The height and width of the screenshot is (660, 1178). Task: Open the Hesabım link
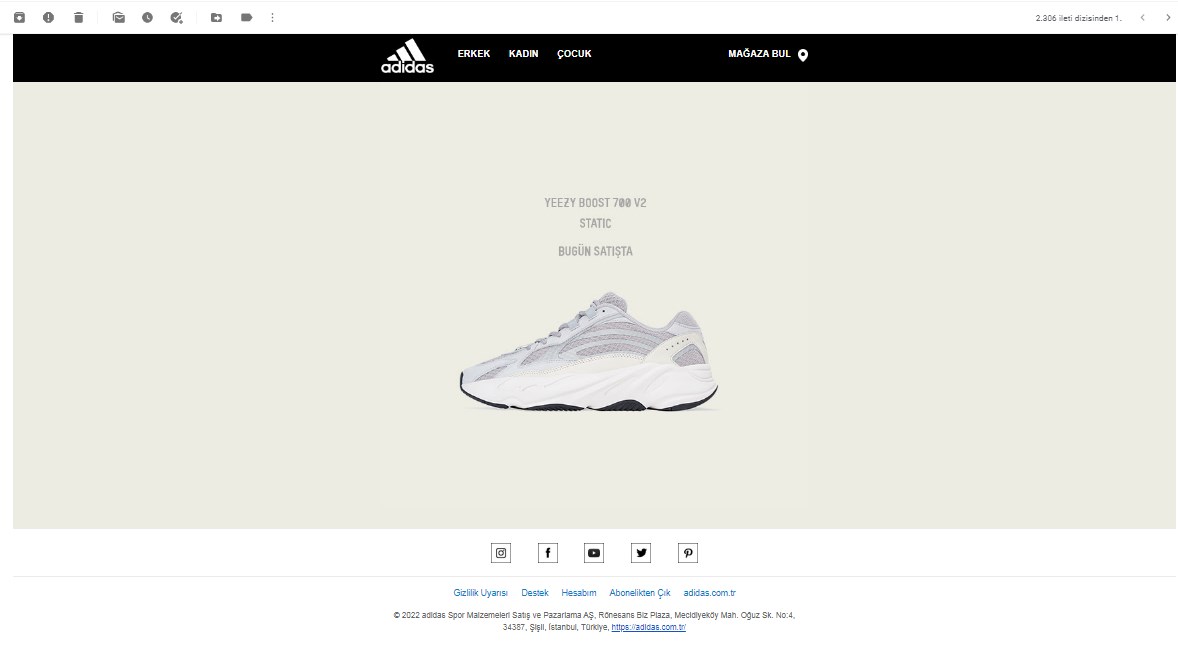pos(578,592)
